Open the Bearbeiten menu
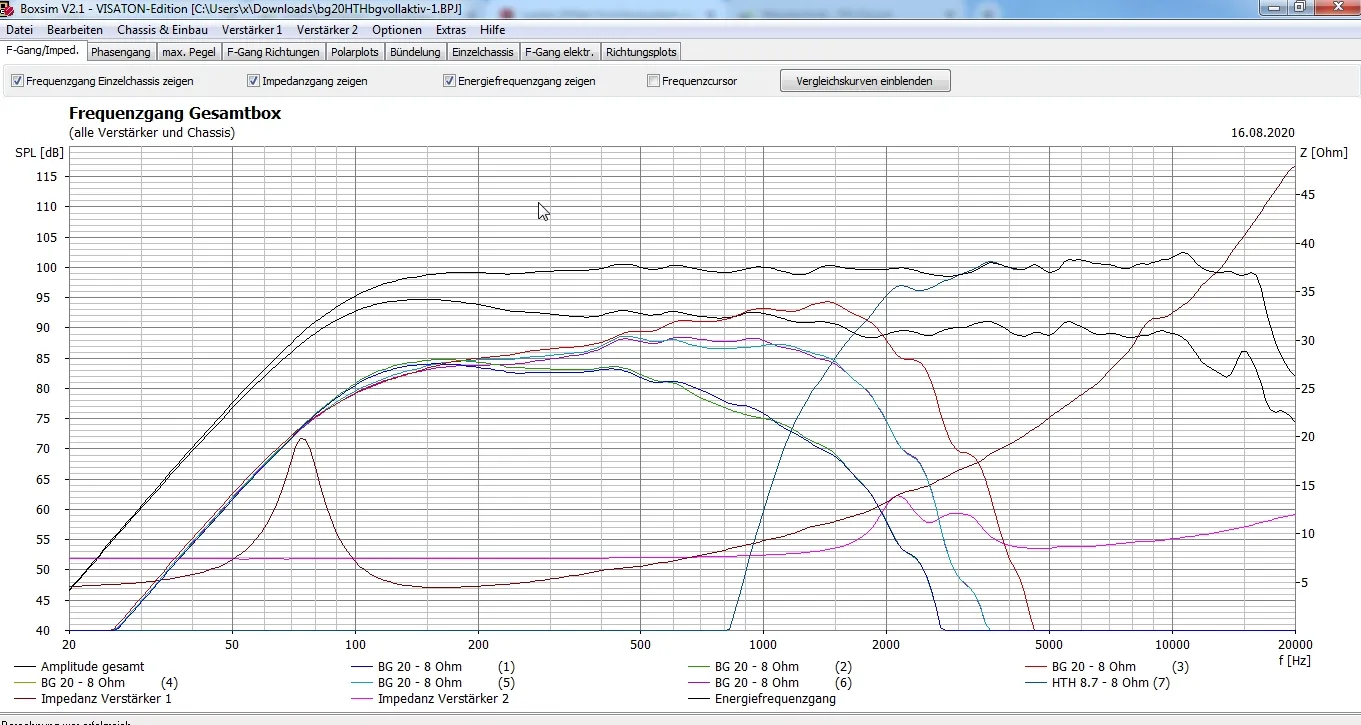Viewport: 1361px width, 725px height. pyautogui.click(x=75, y=30)
